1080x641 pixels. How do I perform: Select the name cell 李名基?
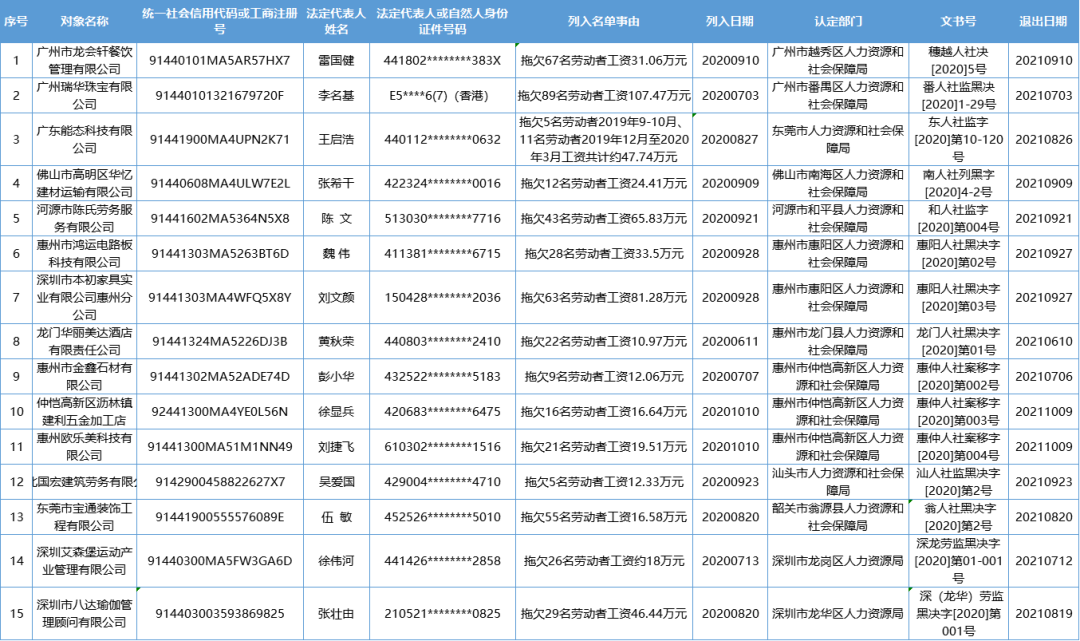pos(336,96)
